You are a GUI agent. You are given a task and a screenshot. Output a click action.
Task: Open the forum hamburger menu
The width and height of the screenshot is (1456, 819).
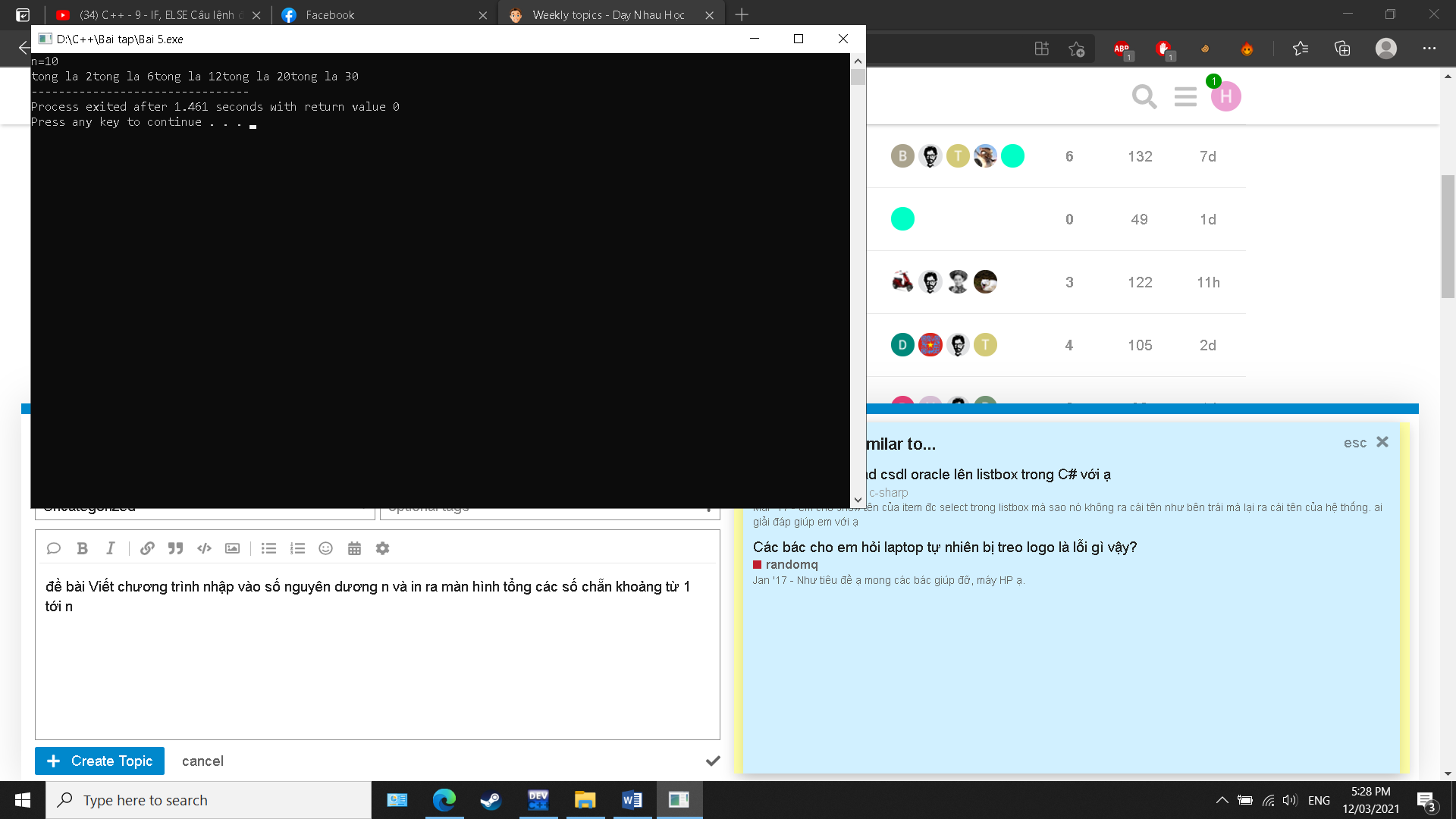click(x=1185, y=96)
